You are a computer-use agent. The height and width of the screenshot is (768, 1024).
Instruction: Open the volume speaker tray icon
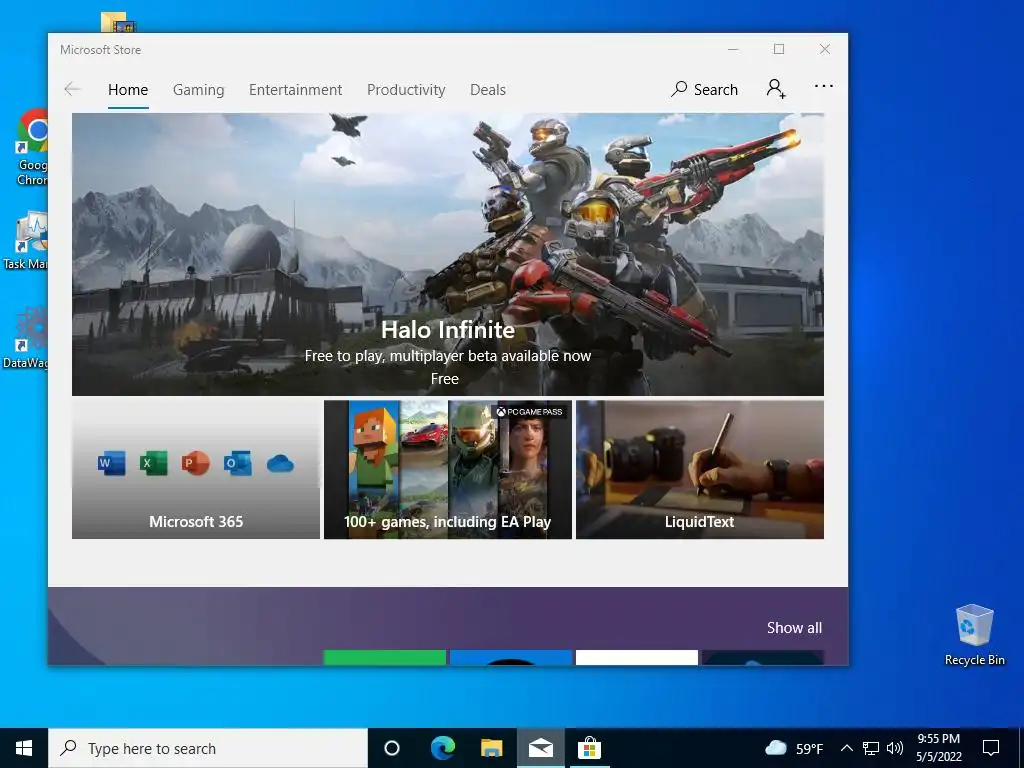[895, 748]
